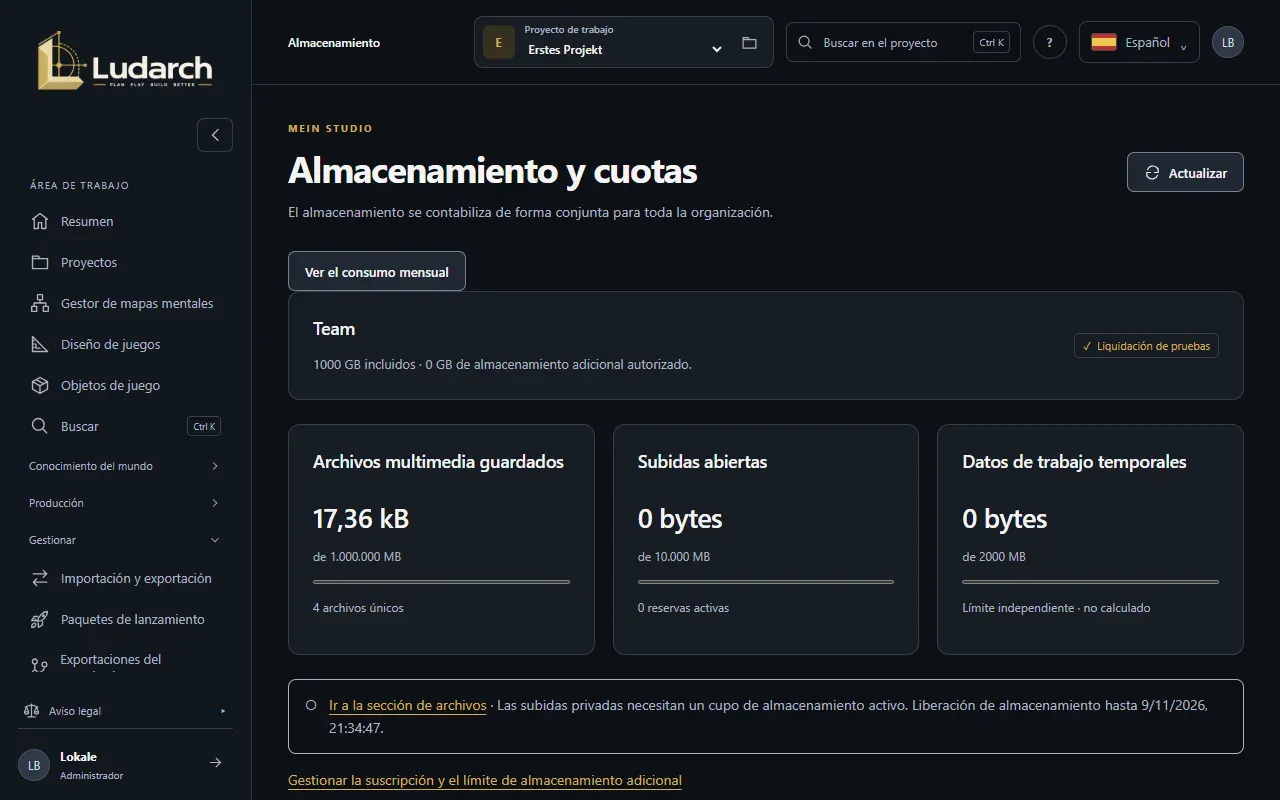Open the project folder icon in header
This screenshot has width=1280, height=800.
click(x=749, y=43)
